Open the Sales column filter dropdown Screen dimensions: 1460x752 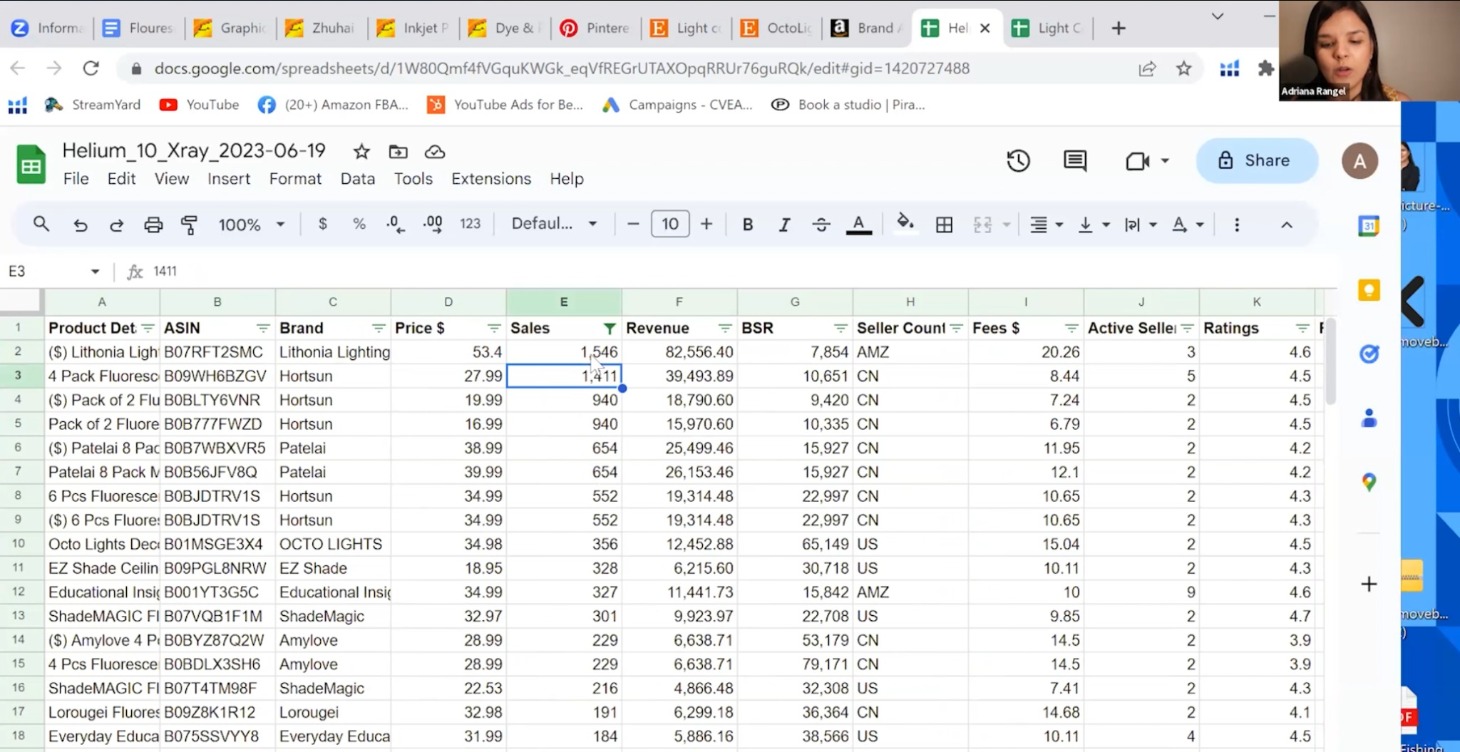point(609,328)
